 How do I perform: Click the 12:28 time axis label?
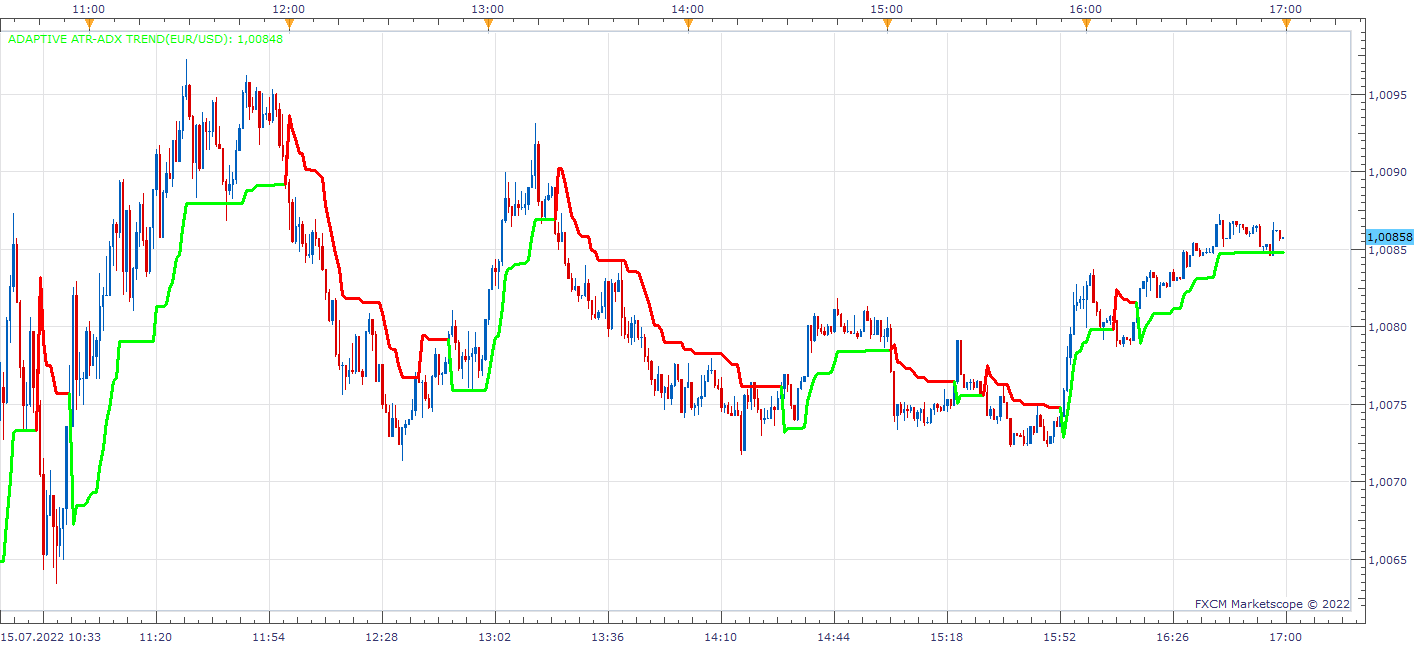[382, 636]
